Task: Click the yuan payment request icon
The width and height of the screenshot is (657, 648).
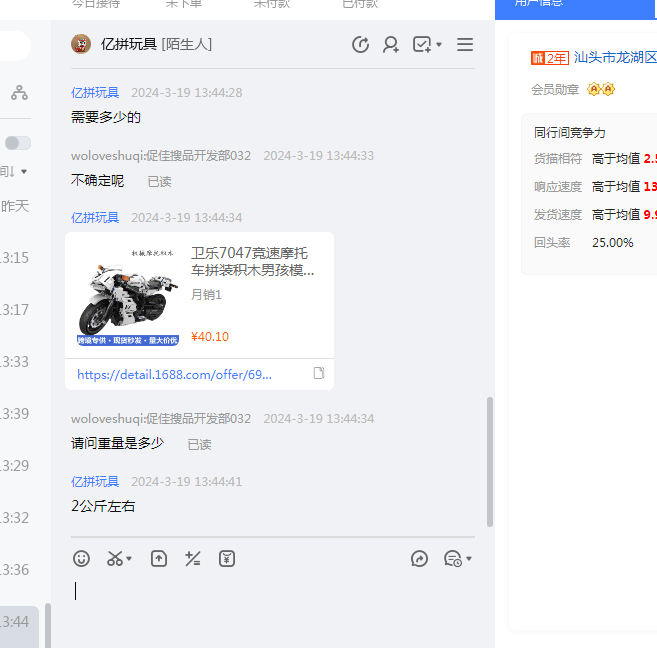Action: click(227, 558)
